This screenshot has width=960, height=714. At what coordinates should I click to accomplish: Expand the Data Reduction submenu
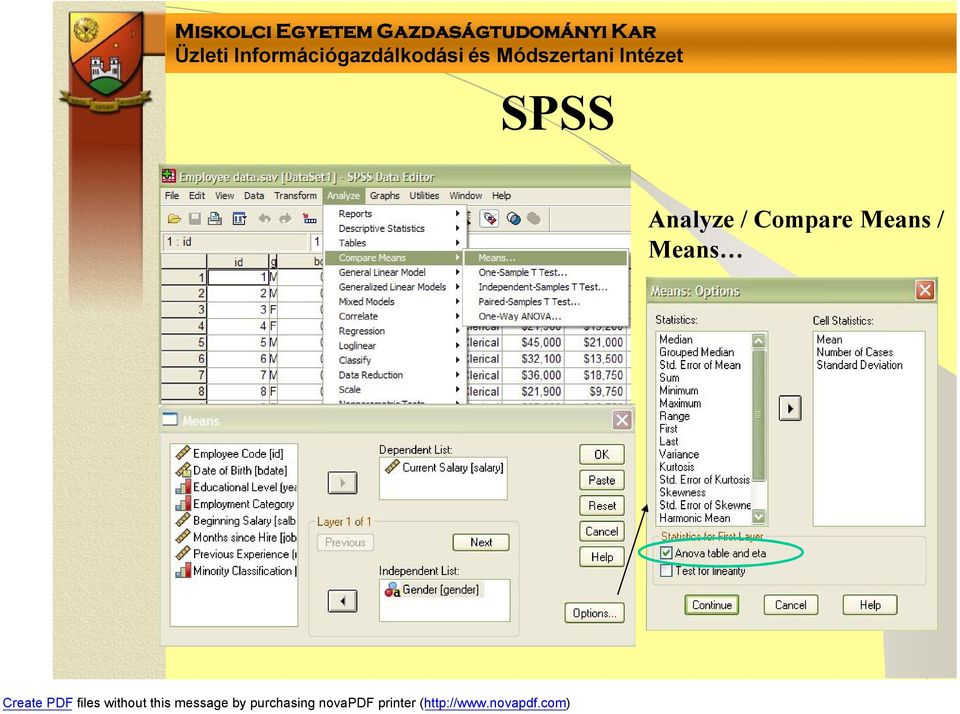pyautogui.click(x=395, y=375)
